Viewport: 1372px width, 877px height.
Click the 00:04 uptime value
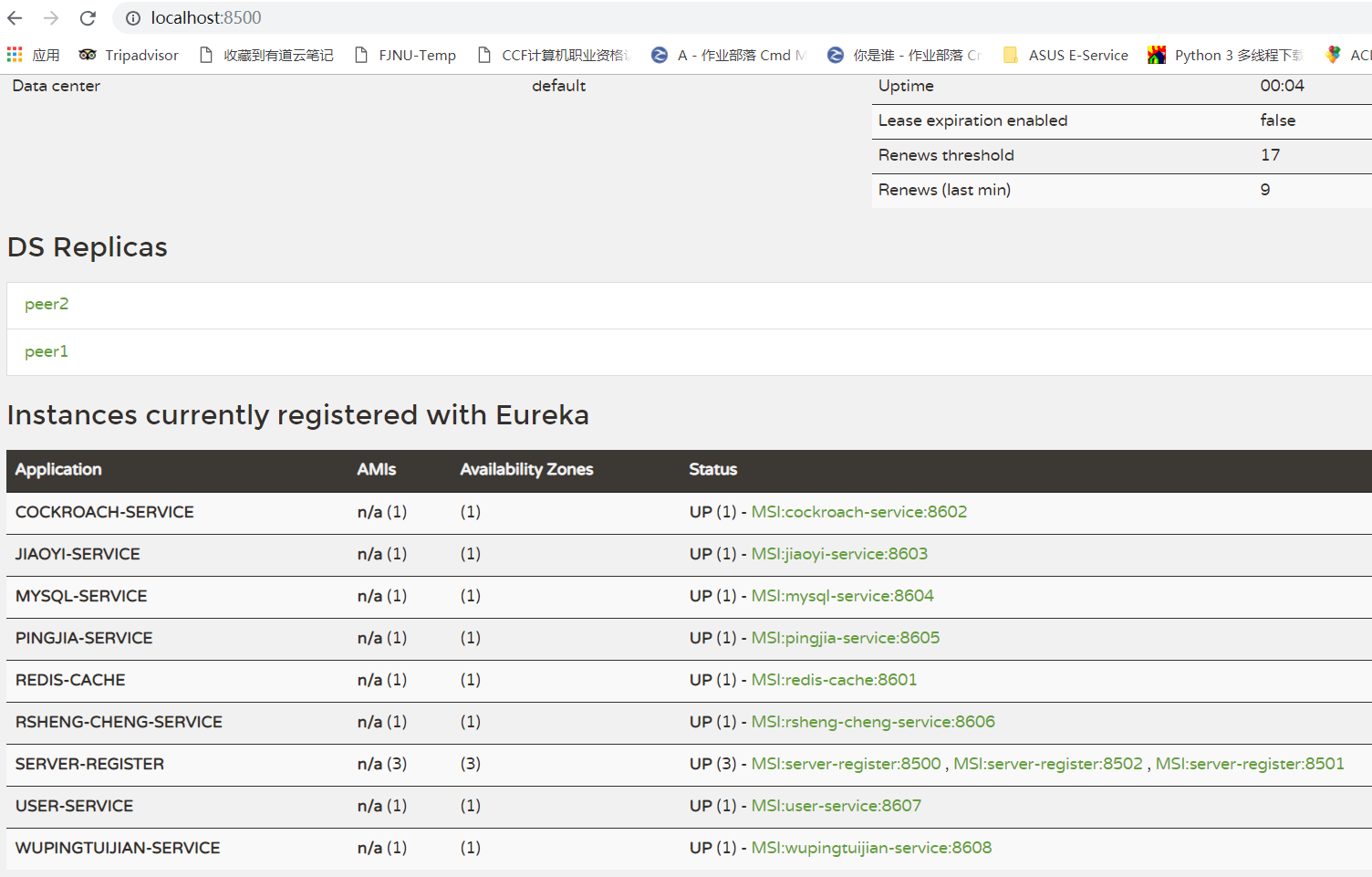tap(1283, 86)
